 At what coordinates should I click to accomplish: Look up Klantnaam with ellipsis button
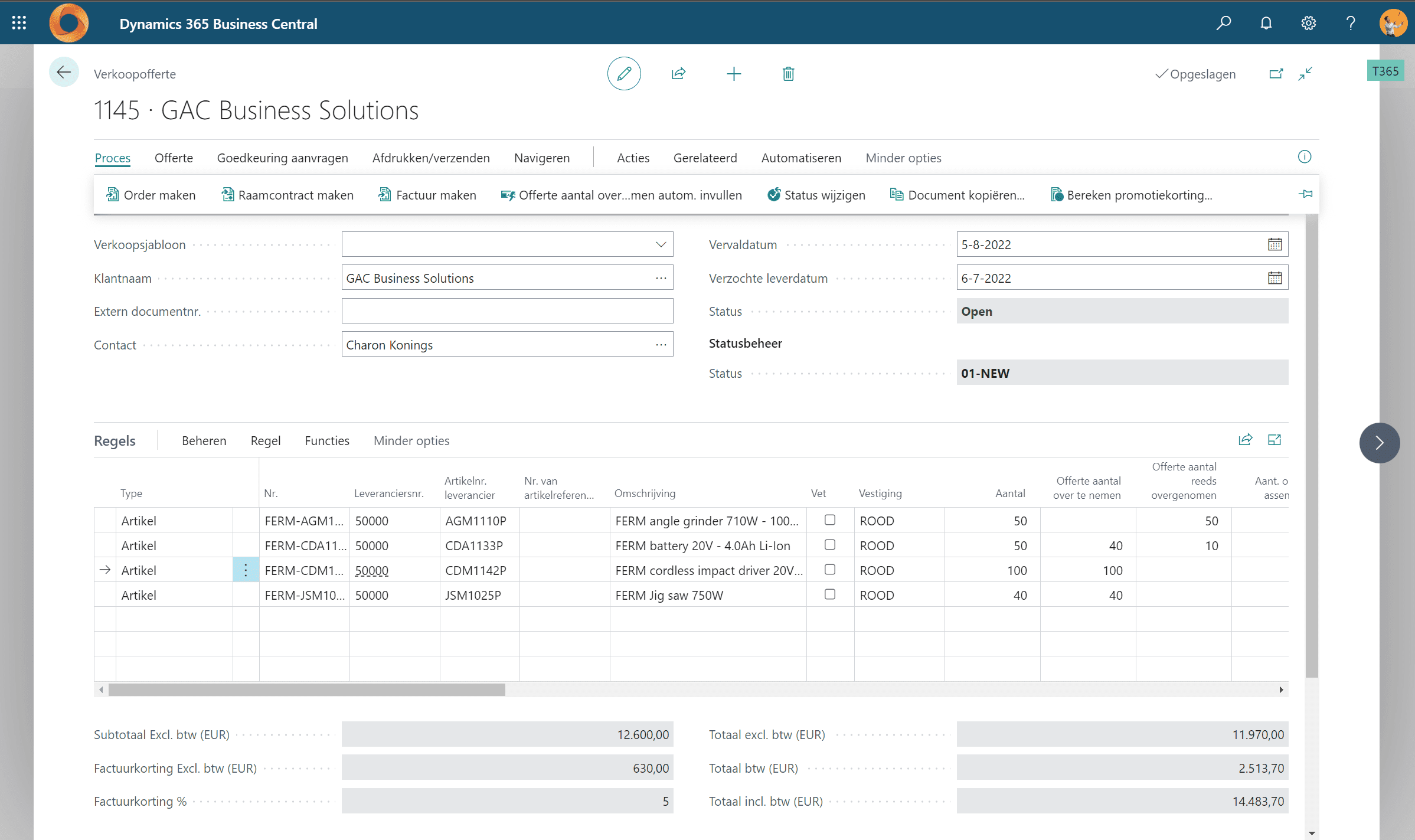click(661, 278)
